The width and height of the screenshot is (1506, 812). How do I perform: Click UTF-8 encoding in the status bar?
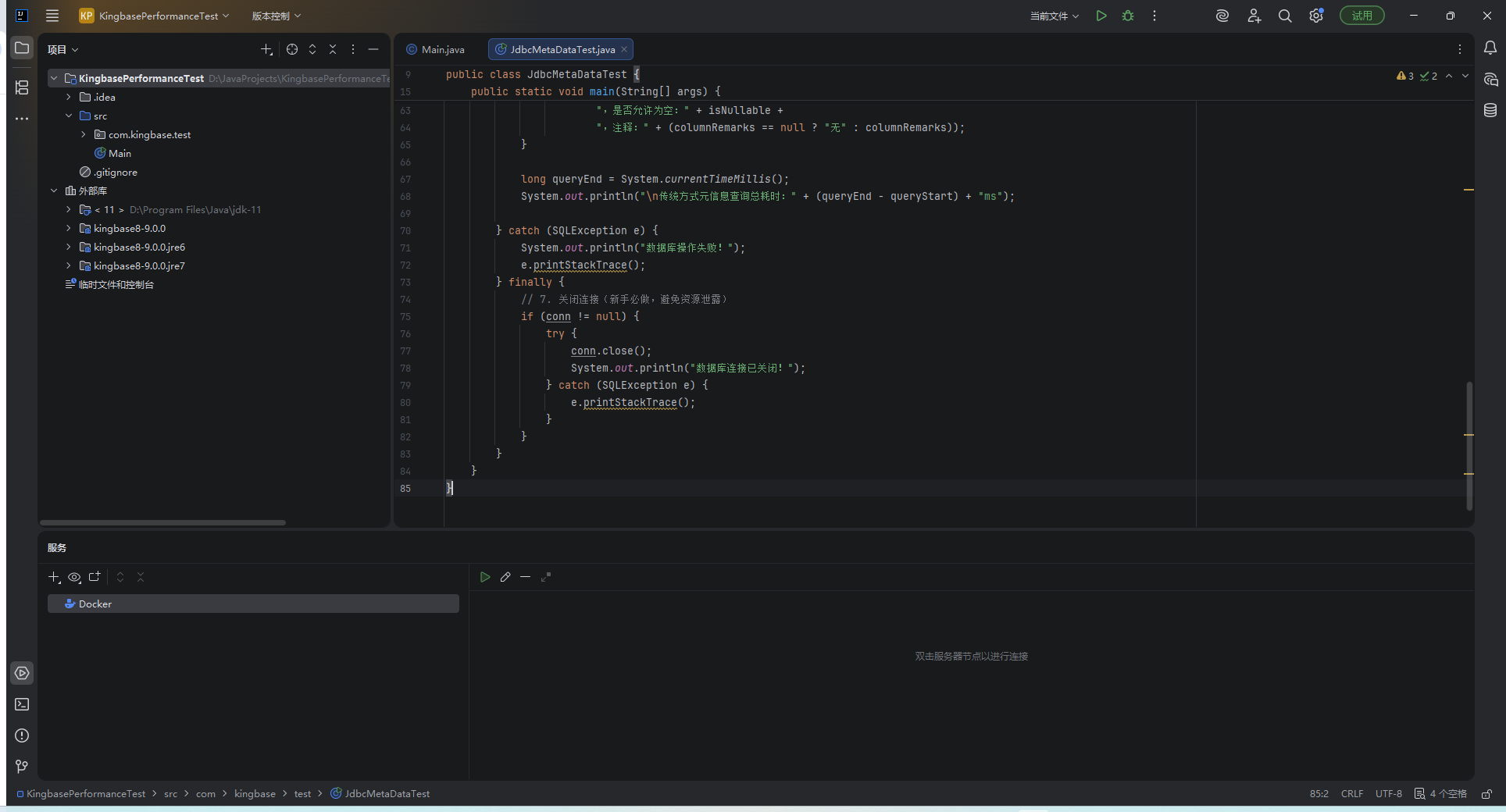(1388, 794)
